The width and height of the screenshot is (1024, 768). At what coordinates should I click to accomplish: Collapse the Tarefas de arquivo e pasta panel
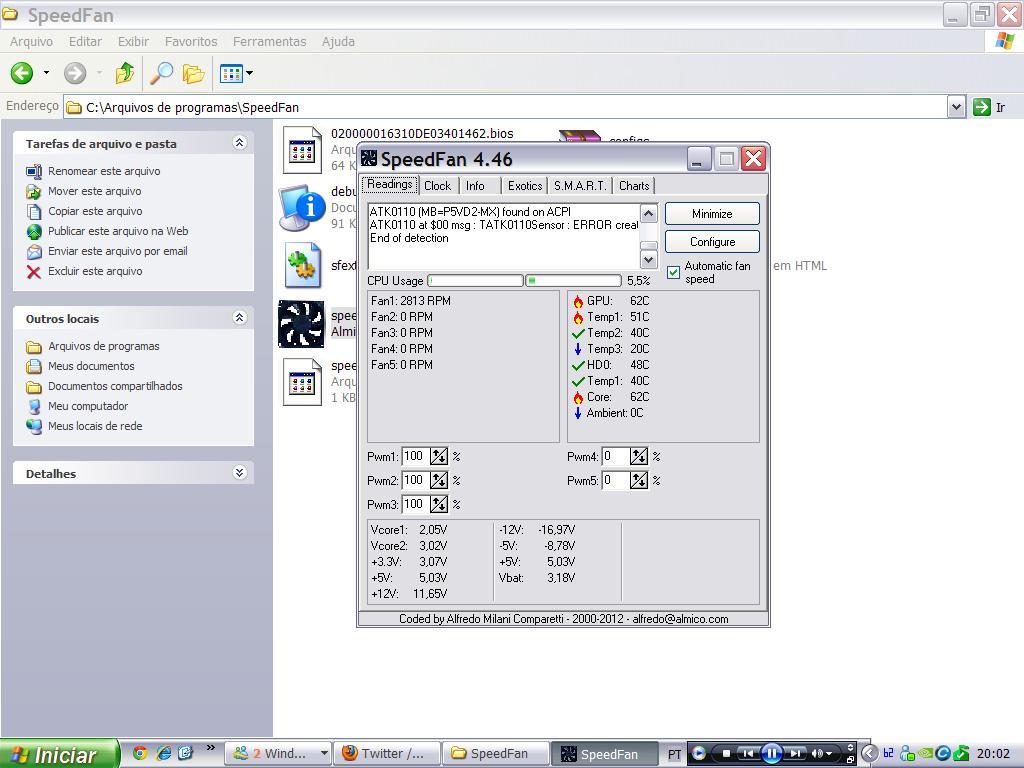(x=240, y=143)
